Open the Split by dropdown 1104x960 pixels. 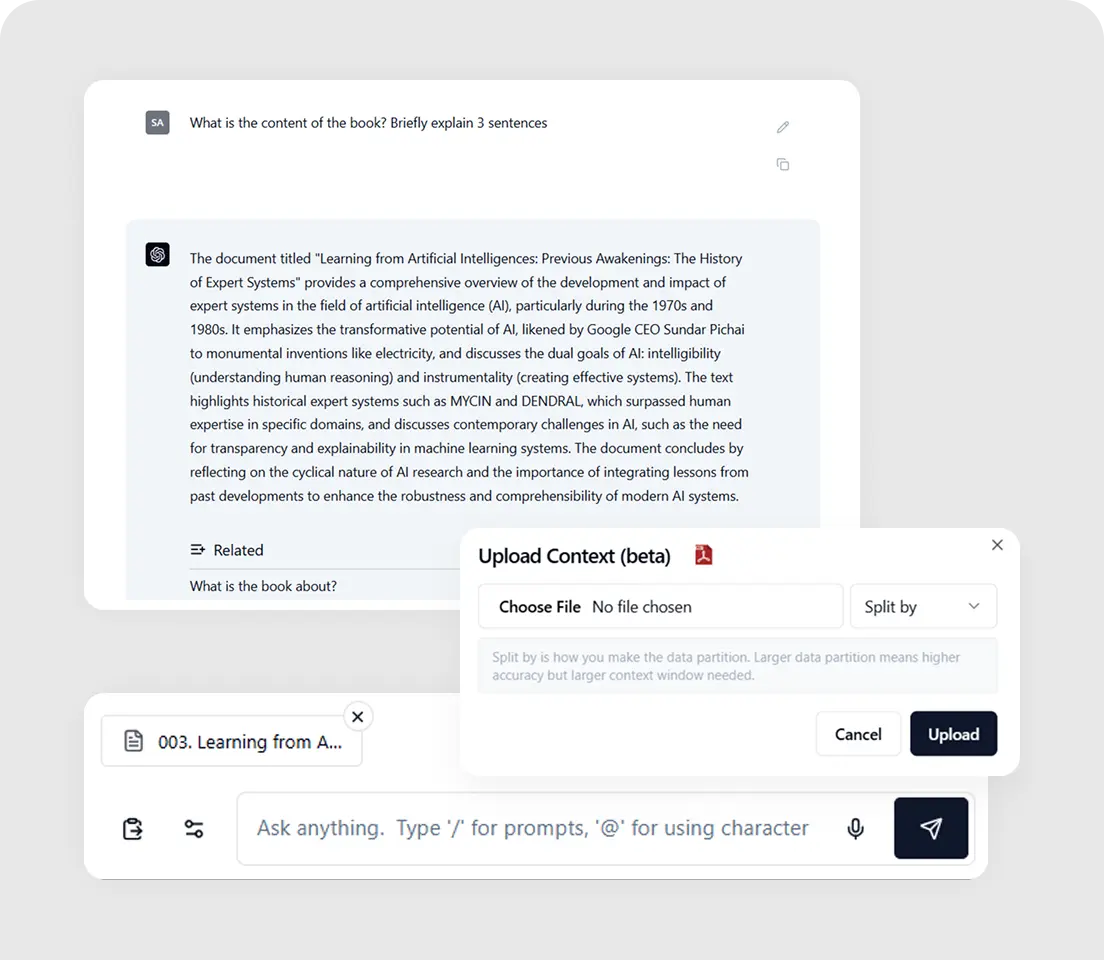923,606
